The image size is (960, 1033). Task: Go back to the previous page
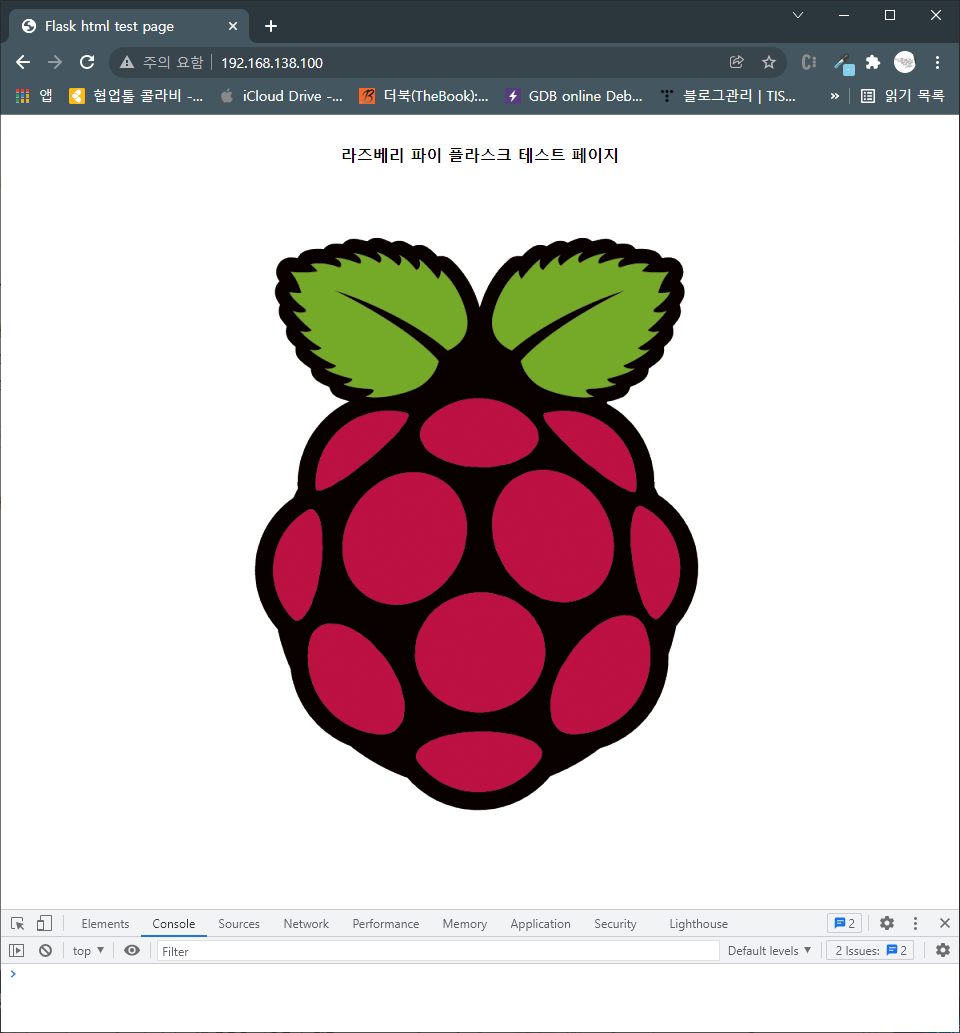pos(23,63)
